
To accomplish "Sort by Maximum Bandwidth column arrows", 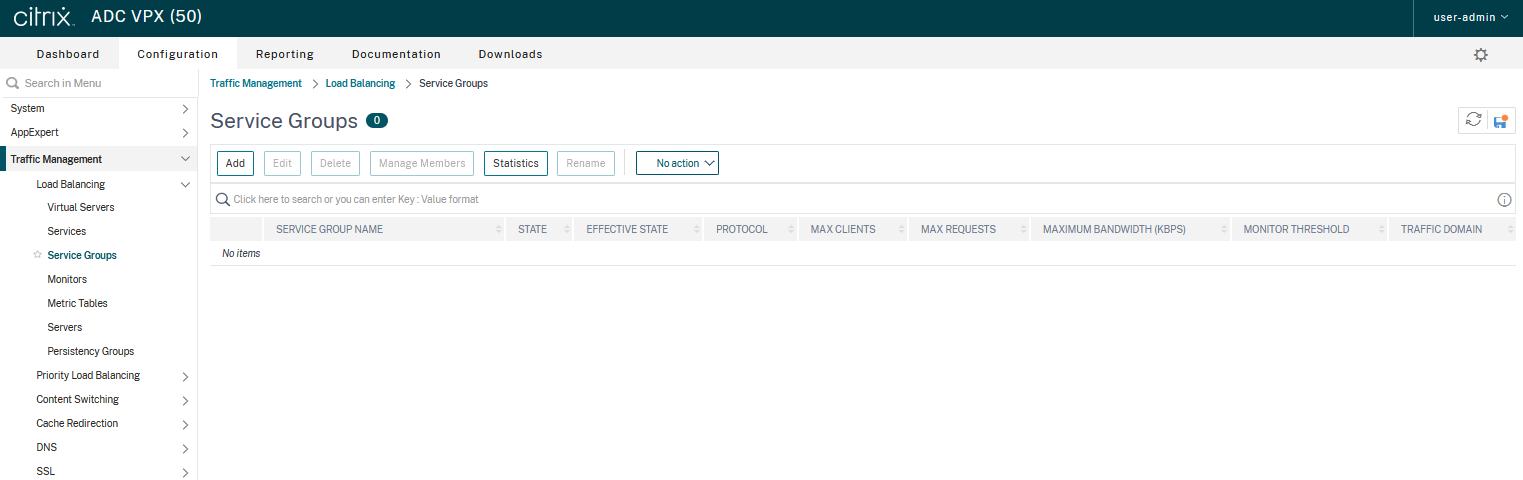I will [1224, 229].
